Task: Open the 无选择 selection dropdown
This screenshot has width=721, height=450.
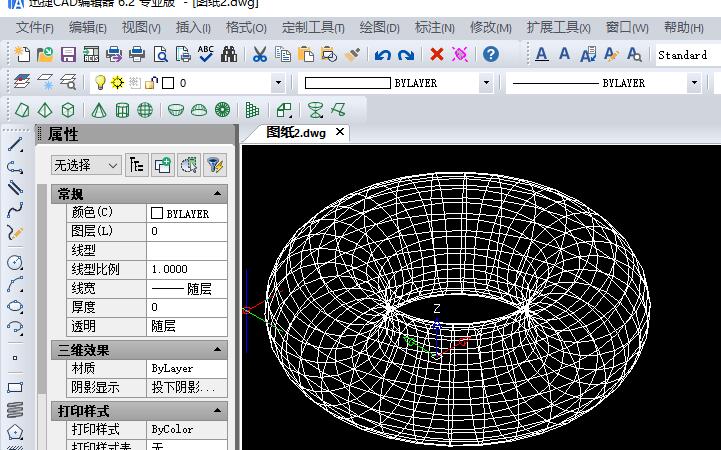Action: [86, 165]
